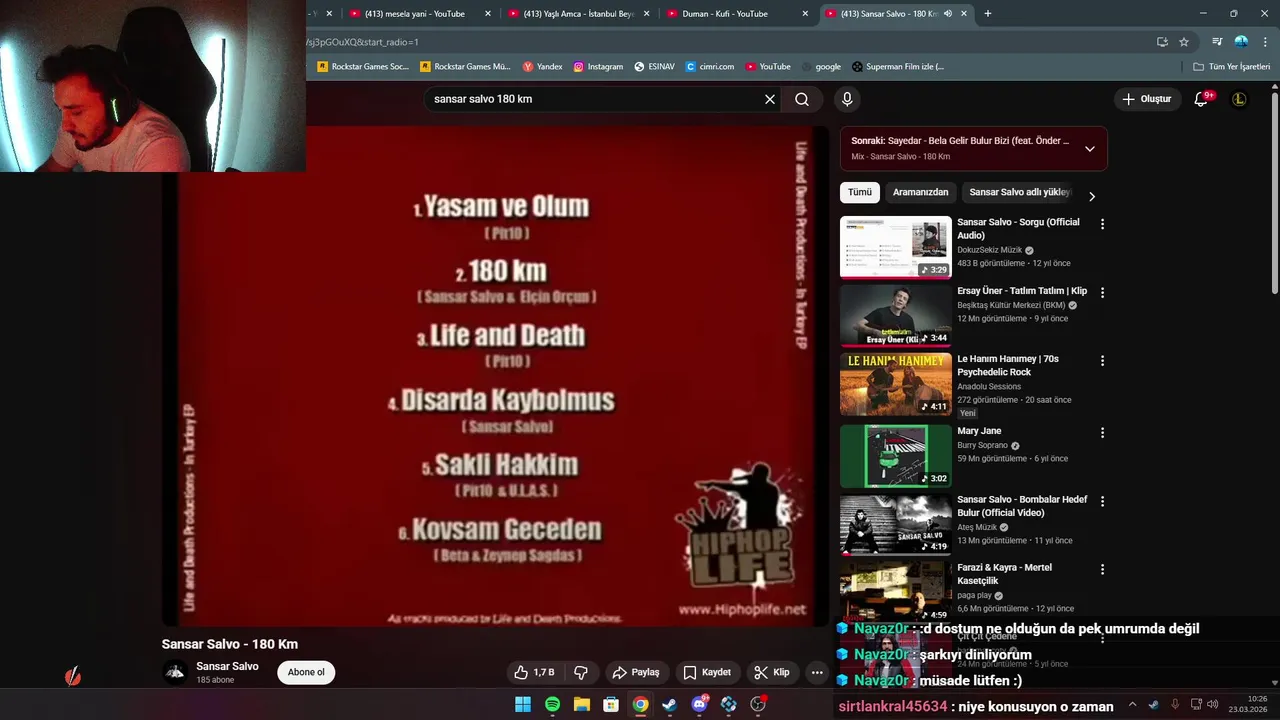
Task: Share the video with Paylaş
Action: pos(636,672)
